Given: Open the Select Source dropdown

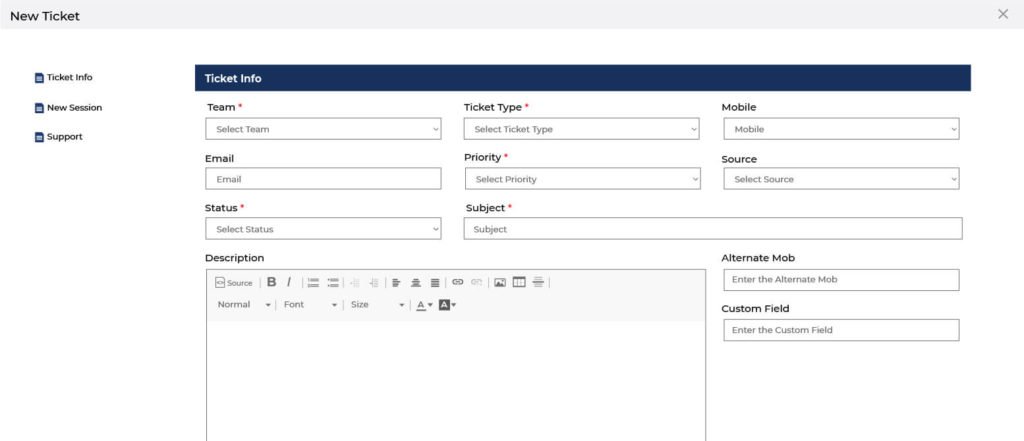Looking at the screenshot, I should [x=841, y=179].
